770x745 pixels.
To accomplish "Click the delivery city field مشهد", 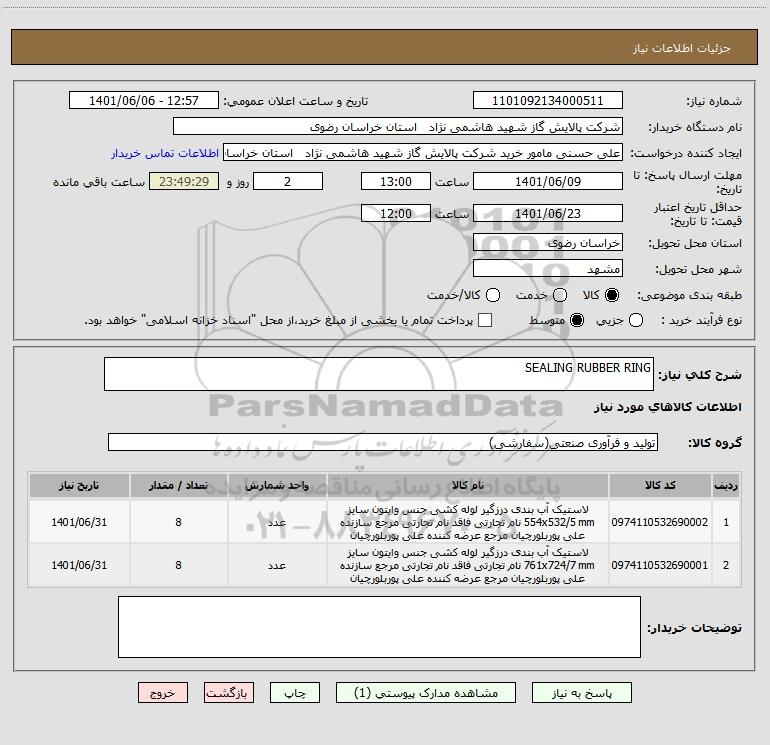I will tap(548, 268).
